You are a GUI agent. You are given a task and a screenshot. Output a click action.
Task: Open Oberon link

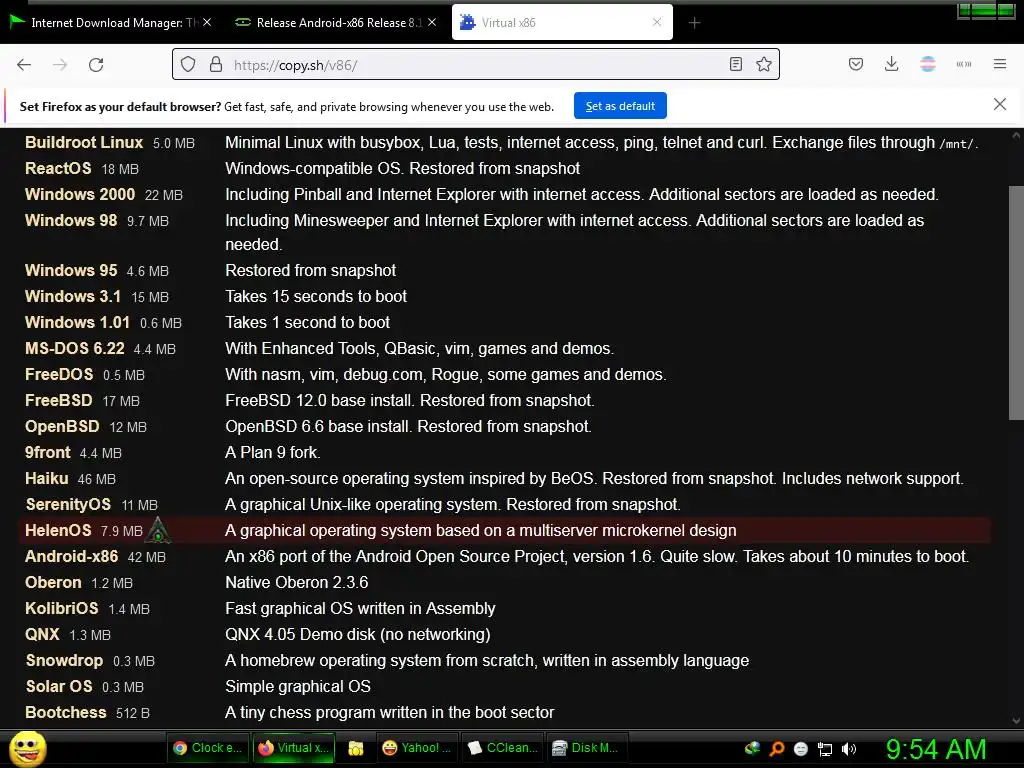pyautogui.click(x=54, y=583)
